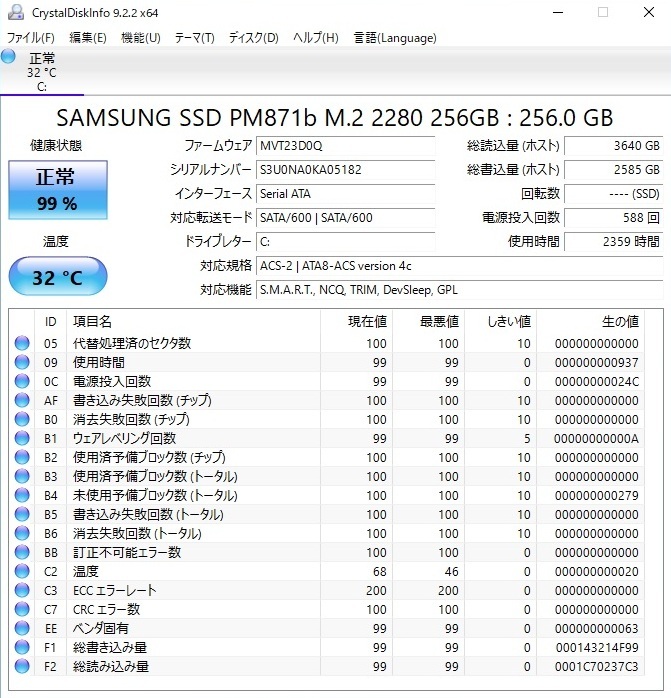
Task: Select the C: disk tab label
Action: (x=42, y=72)
